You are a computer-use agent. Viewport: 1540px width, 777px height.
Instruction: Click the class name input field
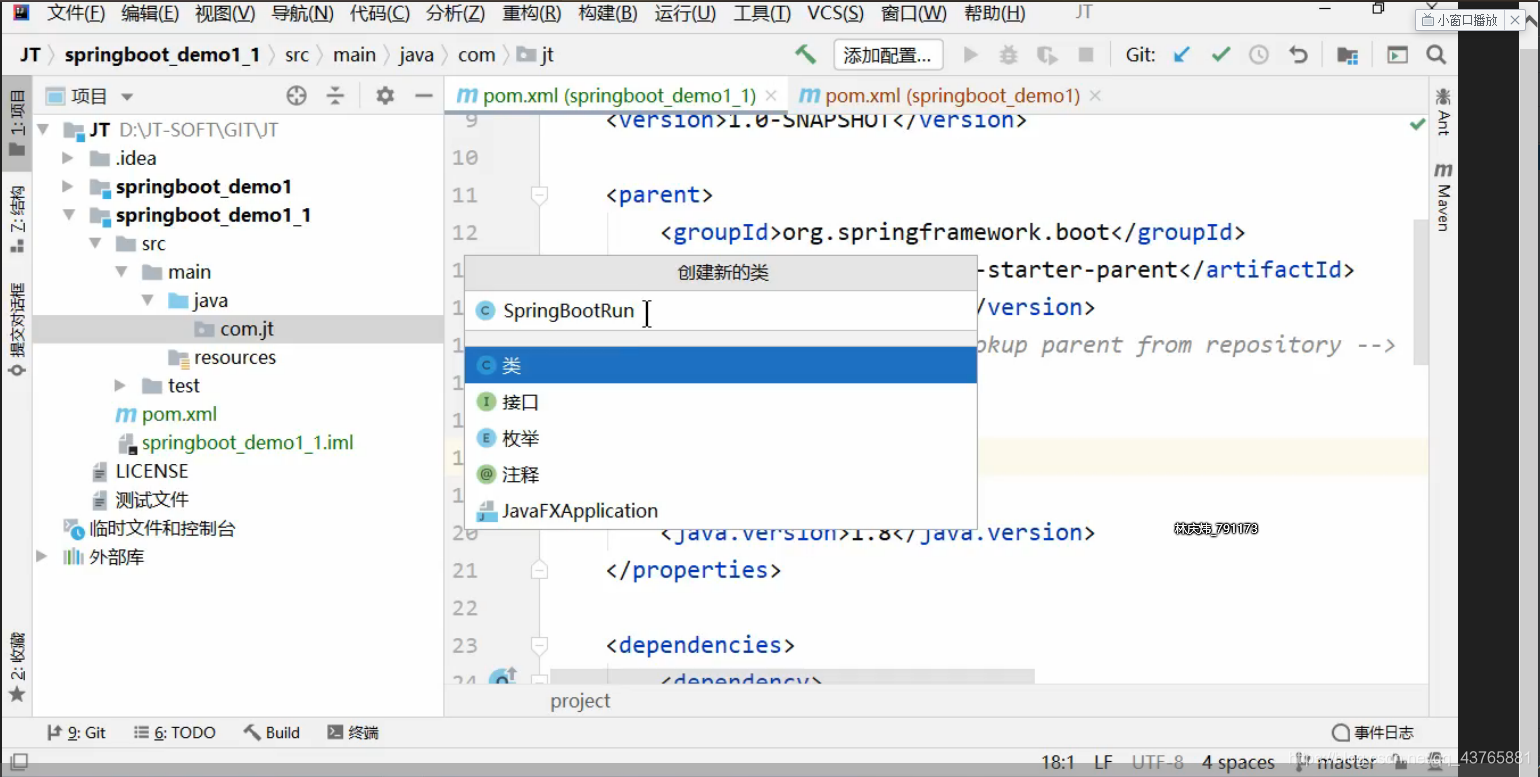[x=720, y=311]
